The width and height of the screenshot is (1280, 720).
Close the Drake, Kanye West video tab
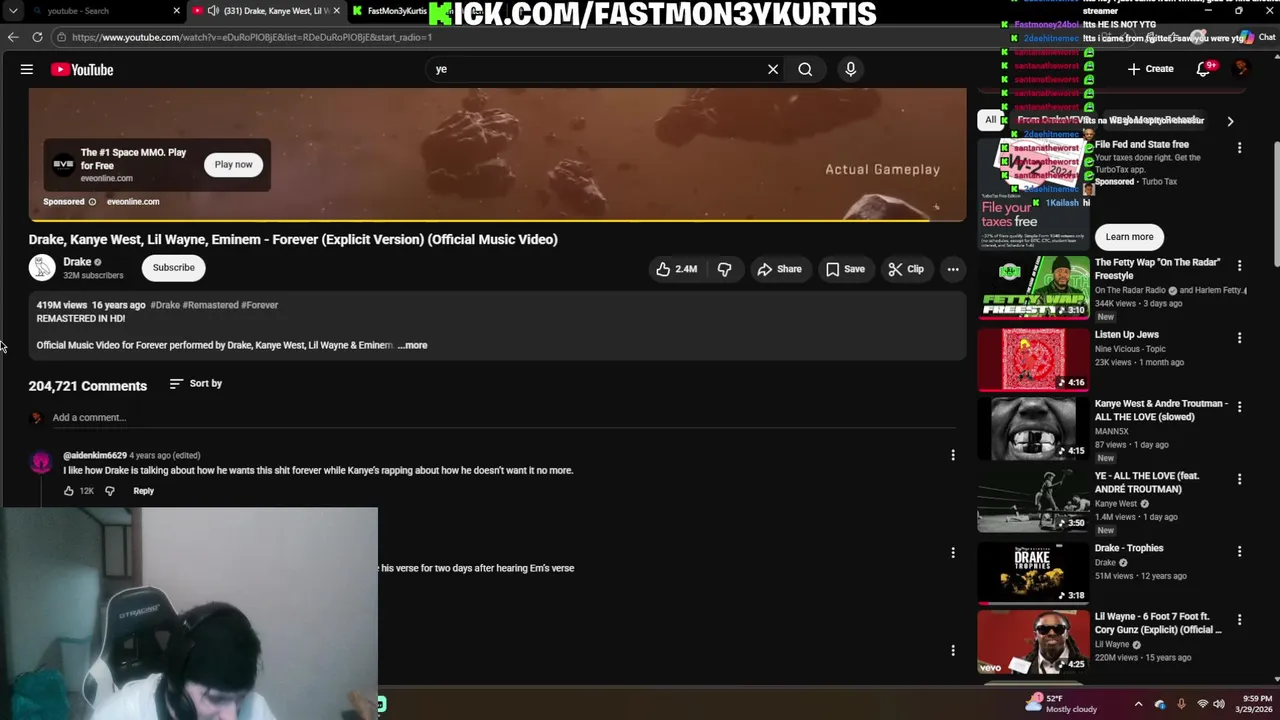[337, 11]
